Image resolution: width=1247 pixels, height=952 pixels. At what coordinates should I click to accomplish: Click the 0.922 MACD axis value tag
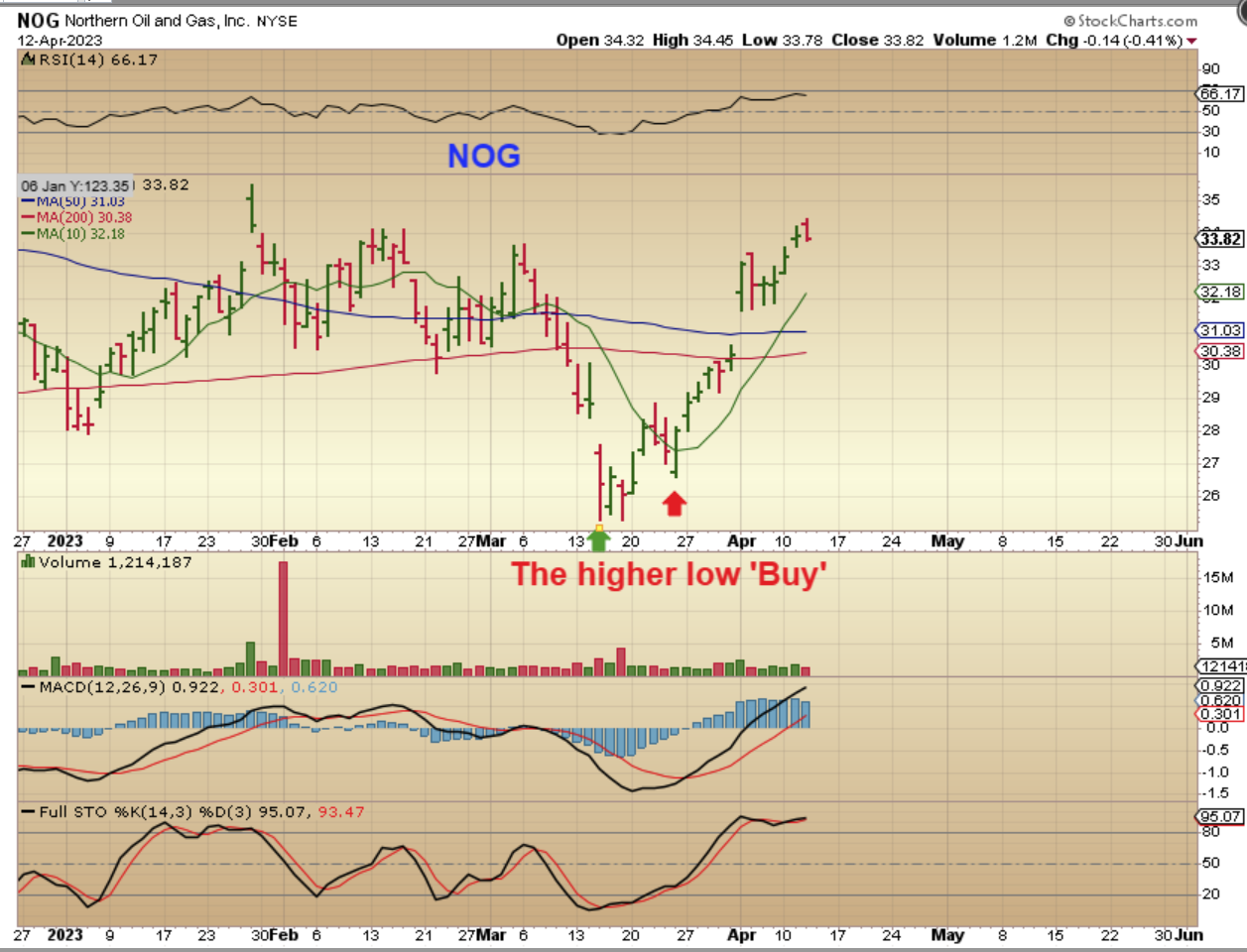tap(1220, 686)
